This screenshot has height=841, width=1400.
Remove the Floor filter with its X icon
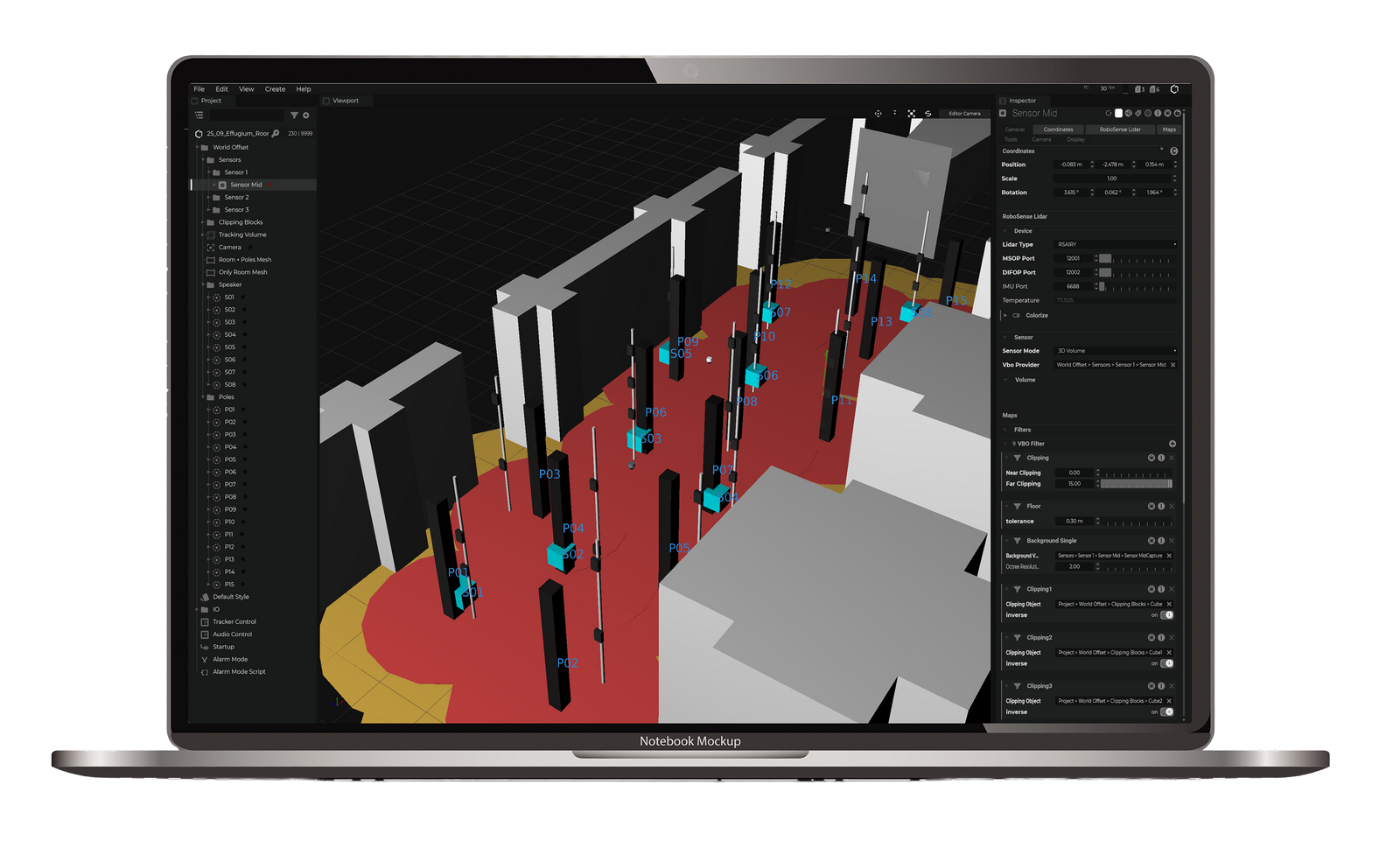(x=1172, y=507)
